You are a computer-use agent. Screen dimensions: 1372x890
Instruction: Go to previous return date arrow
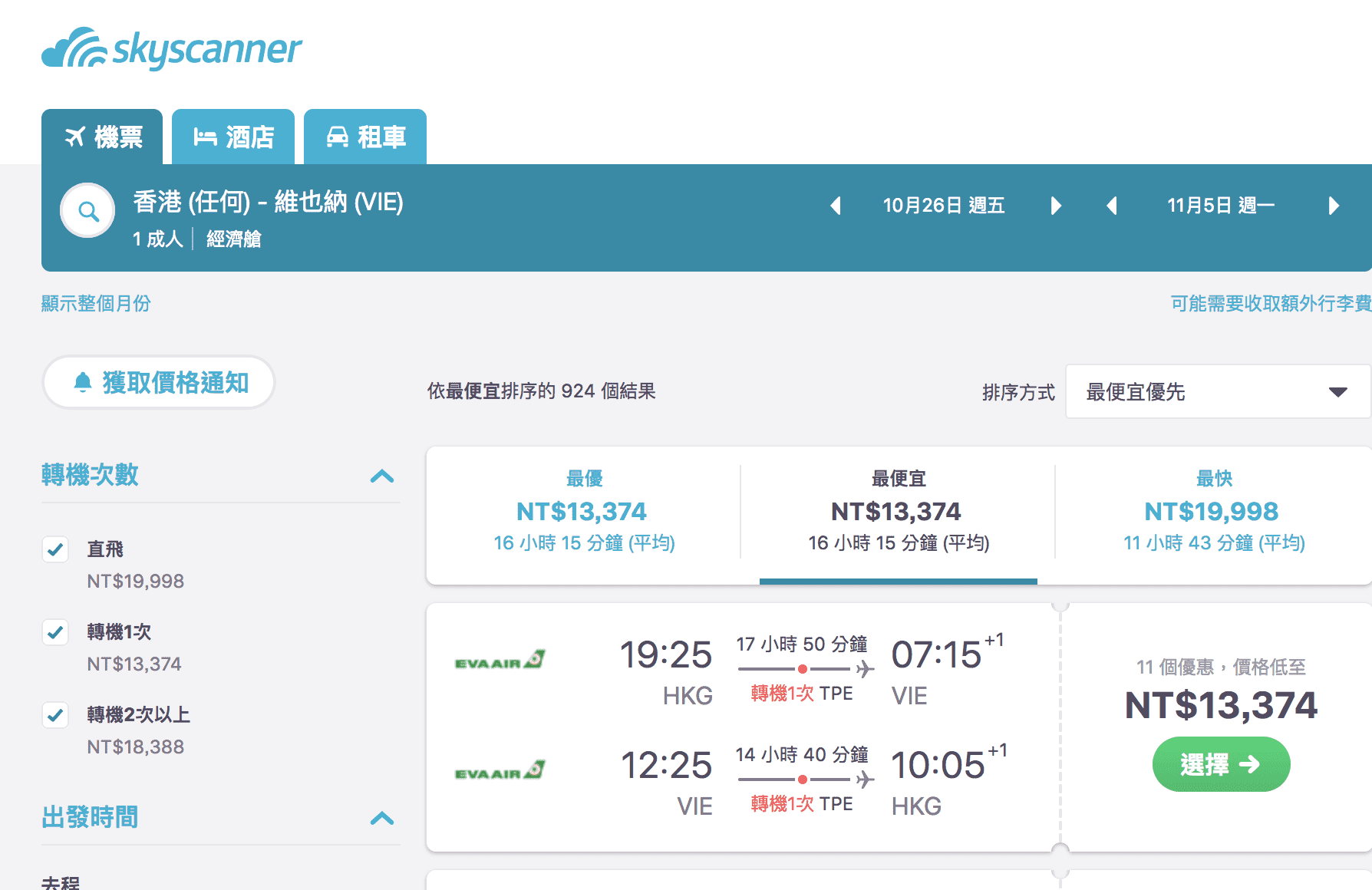point(1111,206)
